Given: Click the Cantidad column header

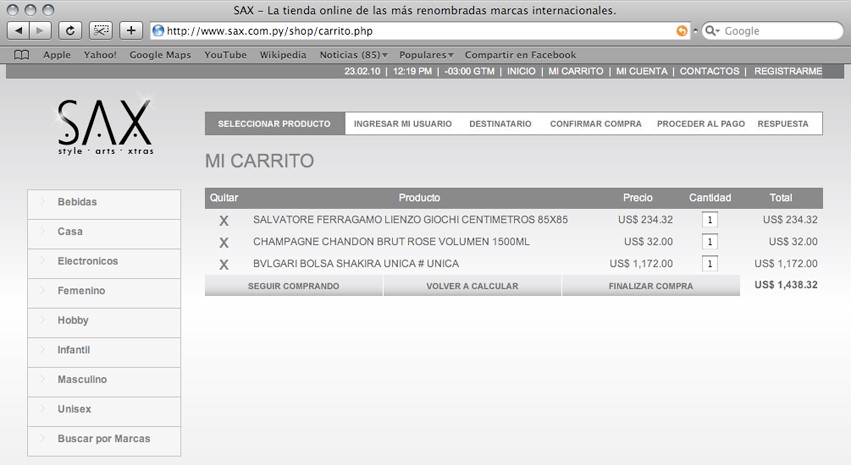Looking at the screenshot, I should [710, 198].
